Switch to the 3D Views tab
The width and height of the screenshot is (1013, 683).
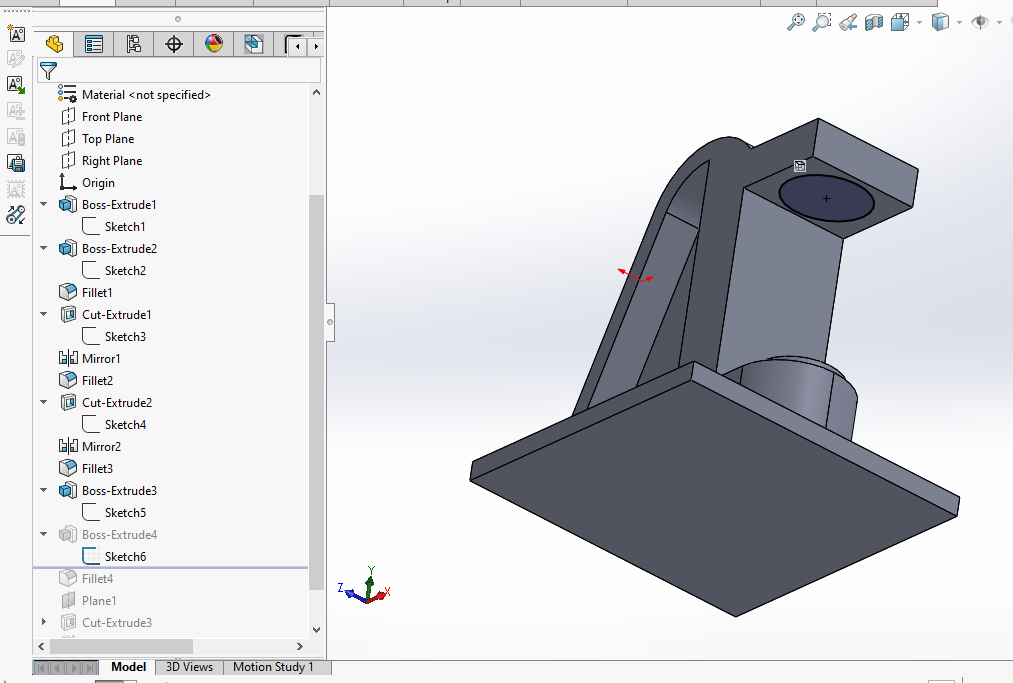point(189,667)
